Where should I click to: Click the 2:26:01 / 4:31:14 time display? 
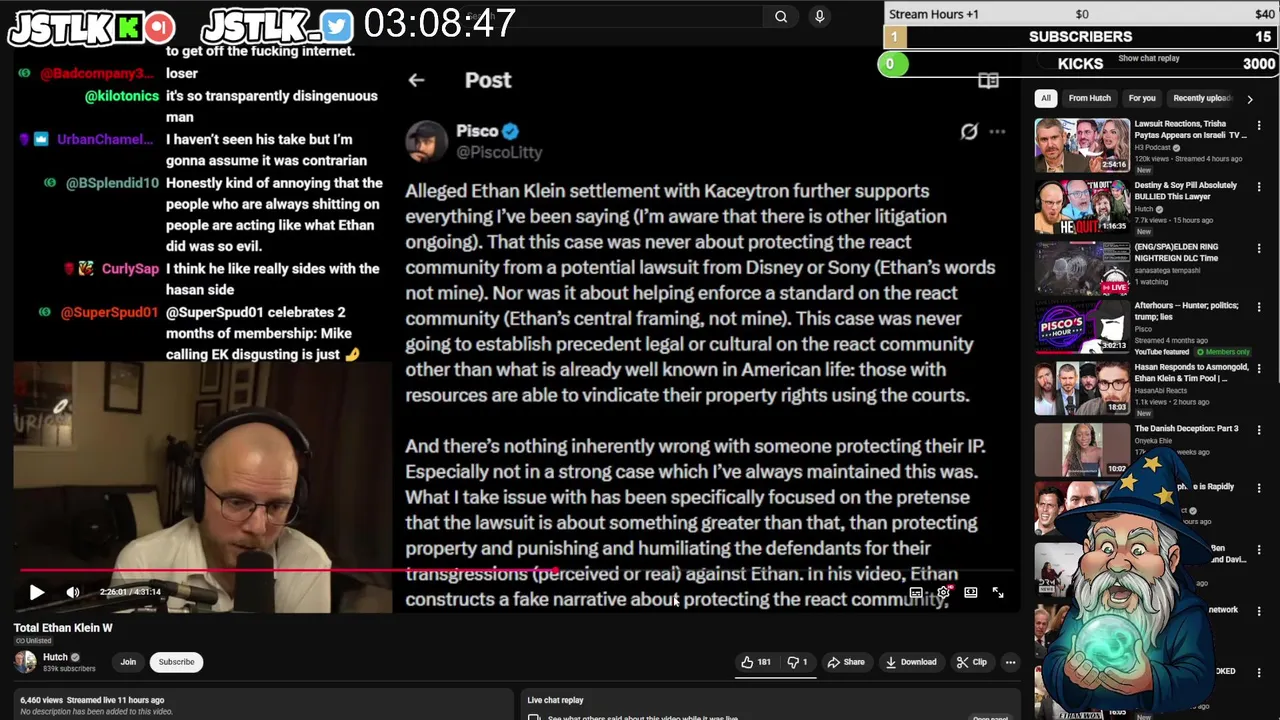[130, 592]
